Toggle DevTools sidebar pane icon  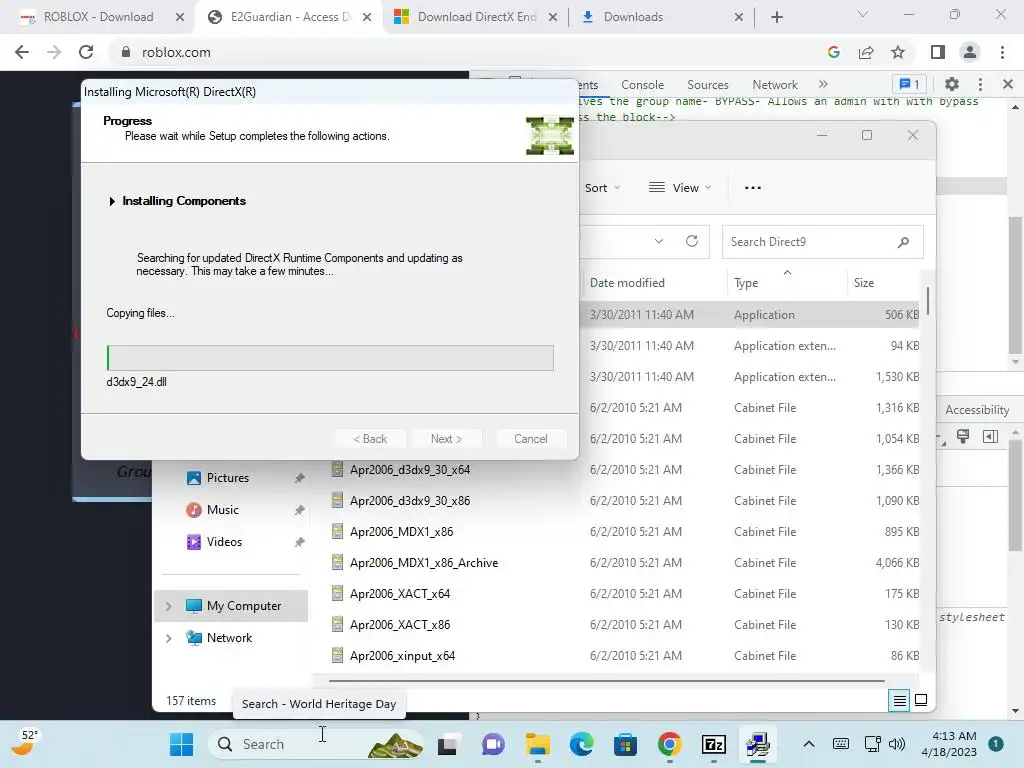[x=990, y=437]
